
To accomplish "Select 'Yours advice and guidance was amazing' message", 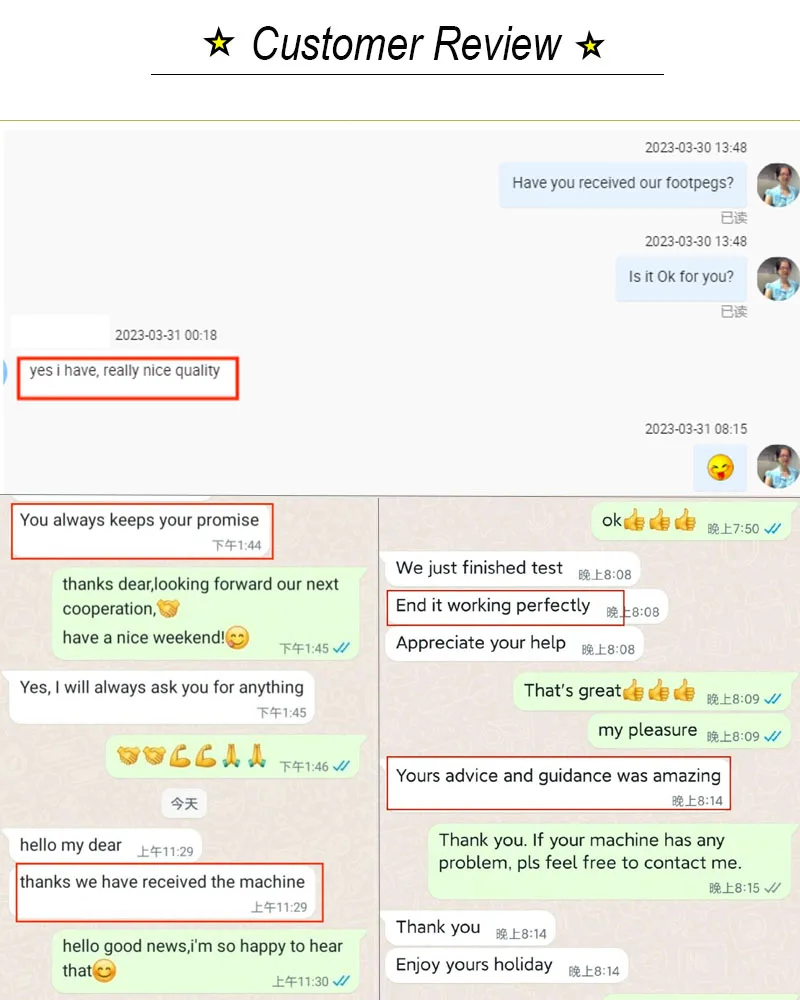I will coord(559,783).
